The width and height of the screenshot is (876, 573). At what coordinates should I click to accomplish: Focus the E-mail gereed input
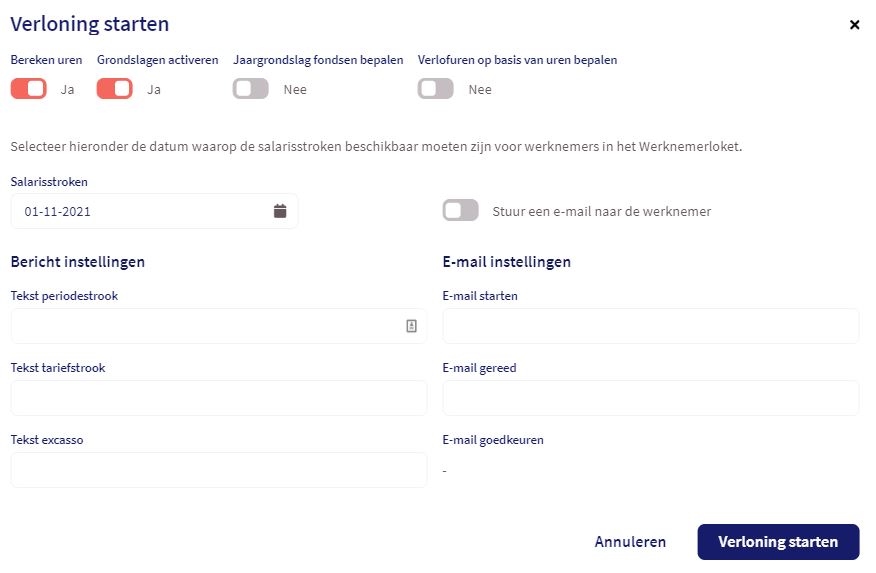(650, 398)
